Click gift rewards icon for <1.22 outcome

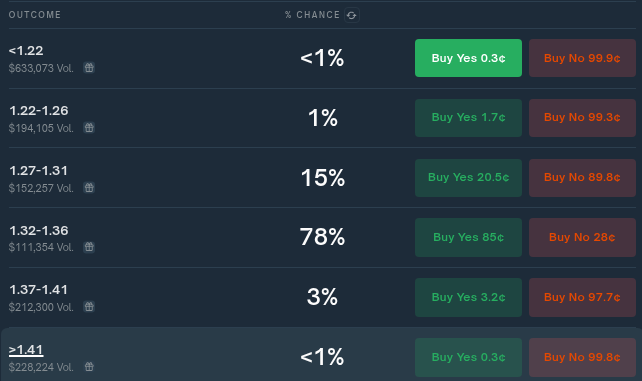(x=89, y=68)
